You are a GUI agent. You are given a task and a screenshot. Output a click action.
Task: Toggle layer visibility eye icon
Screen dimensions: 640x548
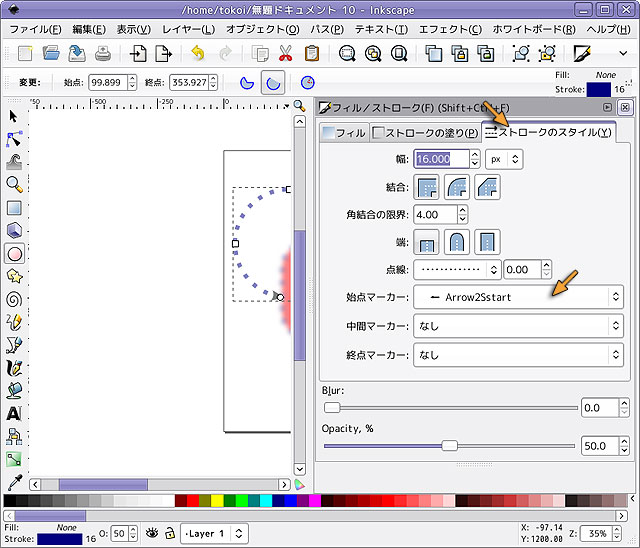coord(152,533)
